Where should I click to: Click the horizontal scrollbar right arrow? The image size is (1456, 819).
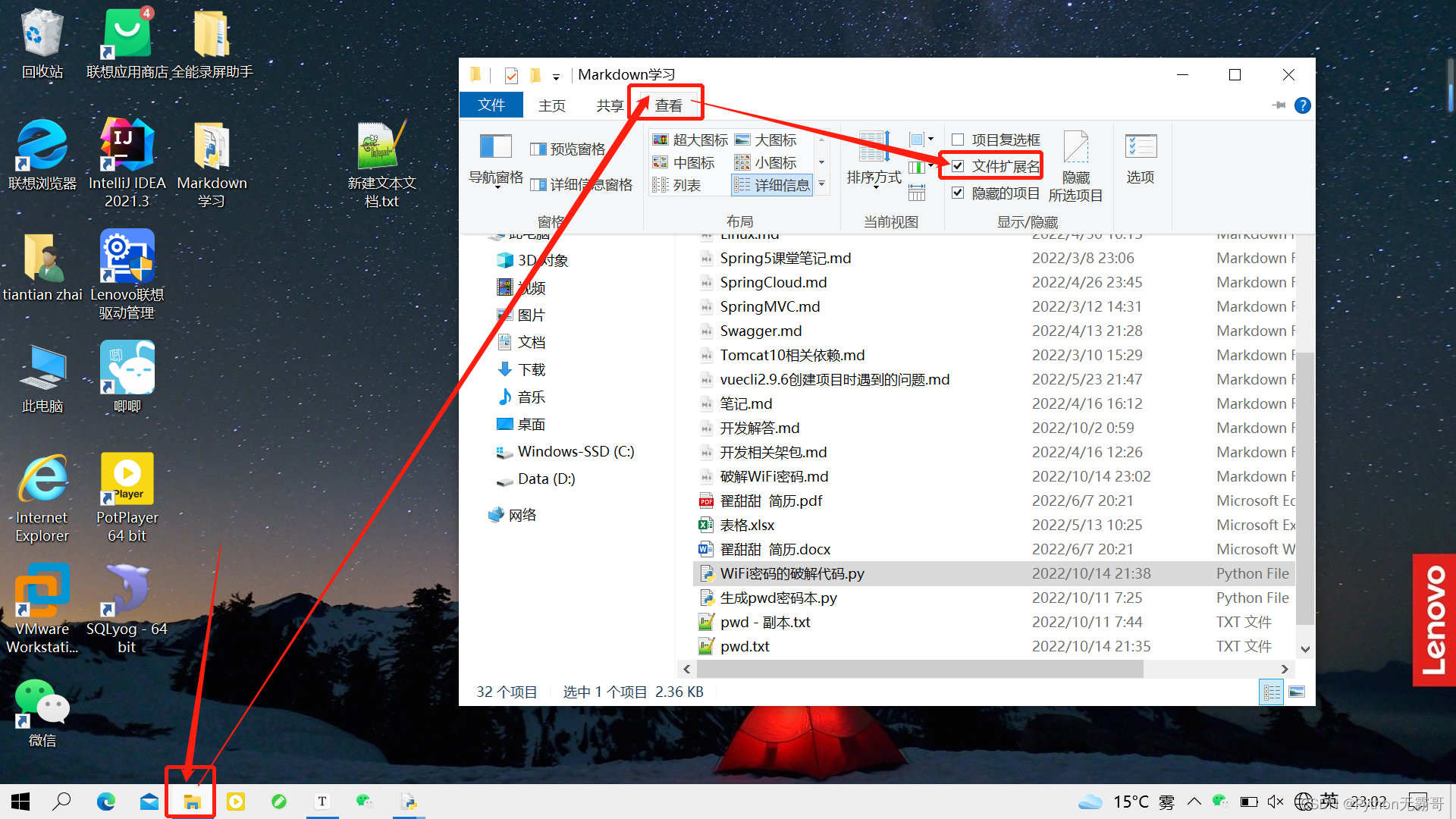tap(1284, 669)
